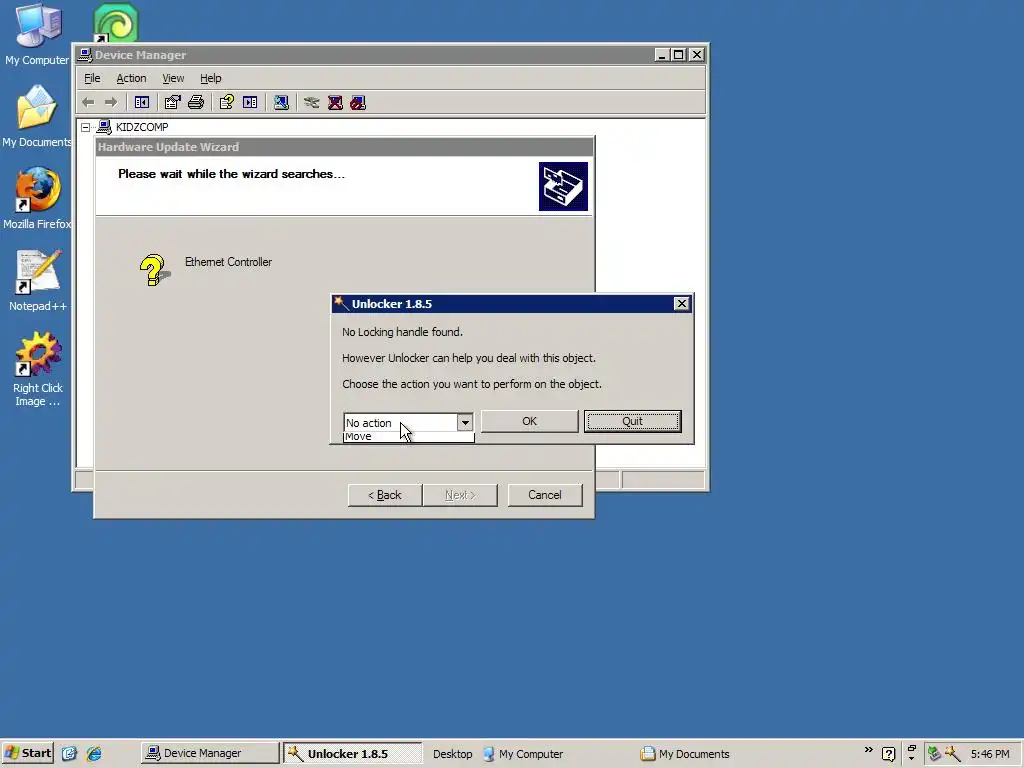Click the Print icon in toolbar

[x=196, y=103]
